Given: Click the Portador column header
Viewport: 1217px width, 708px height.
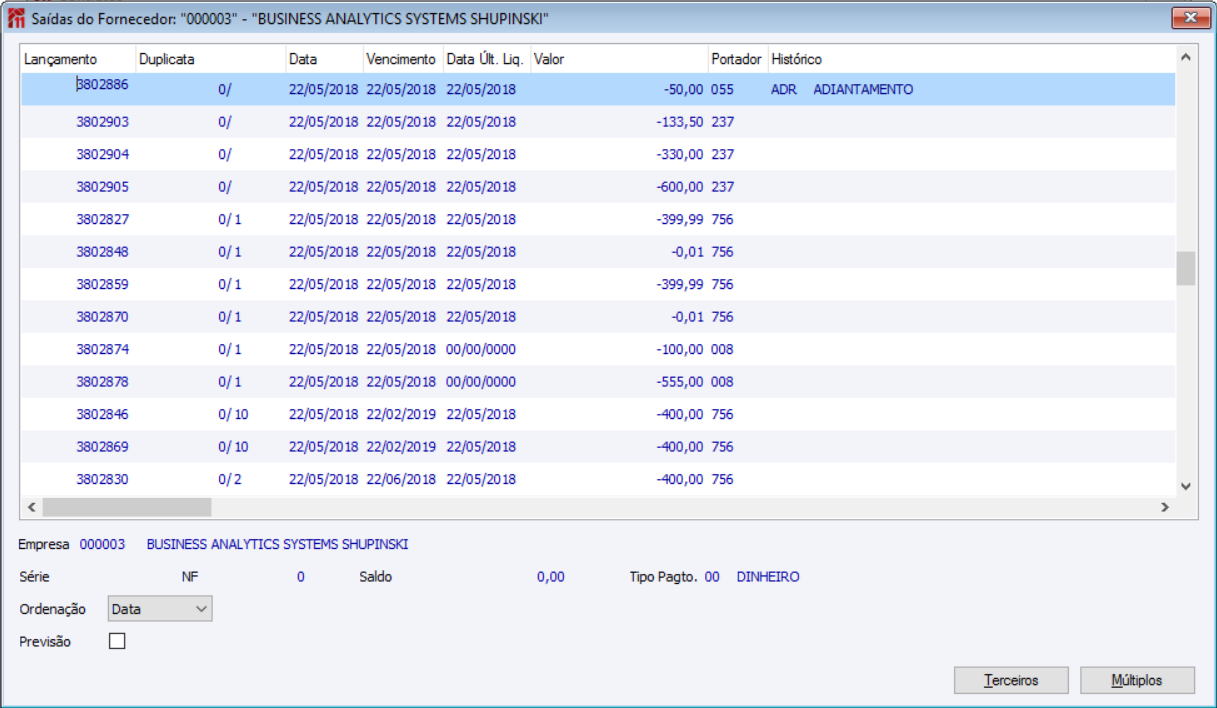Looking at the screenshot, I should tap(738, 59).
